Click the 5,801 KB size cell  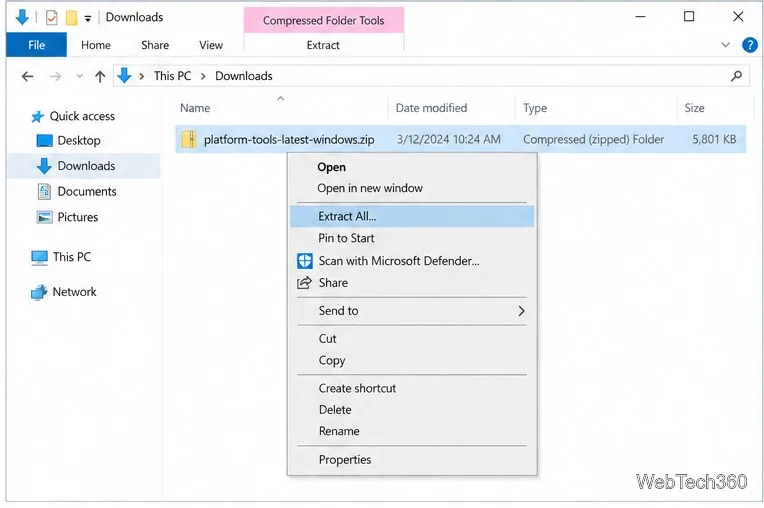click(x=714, y=139)
